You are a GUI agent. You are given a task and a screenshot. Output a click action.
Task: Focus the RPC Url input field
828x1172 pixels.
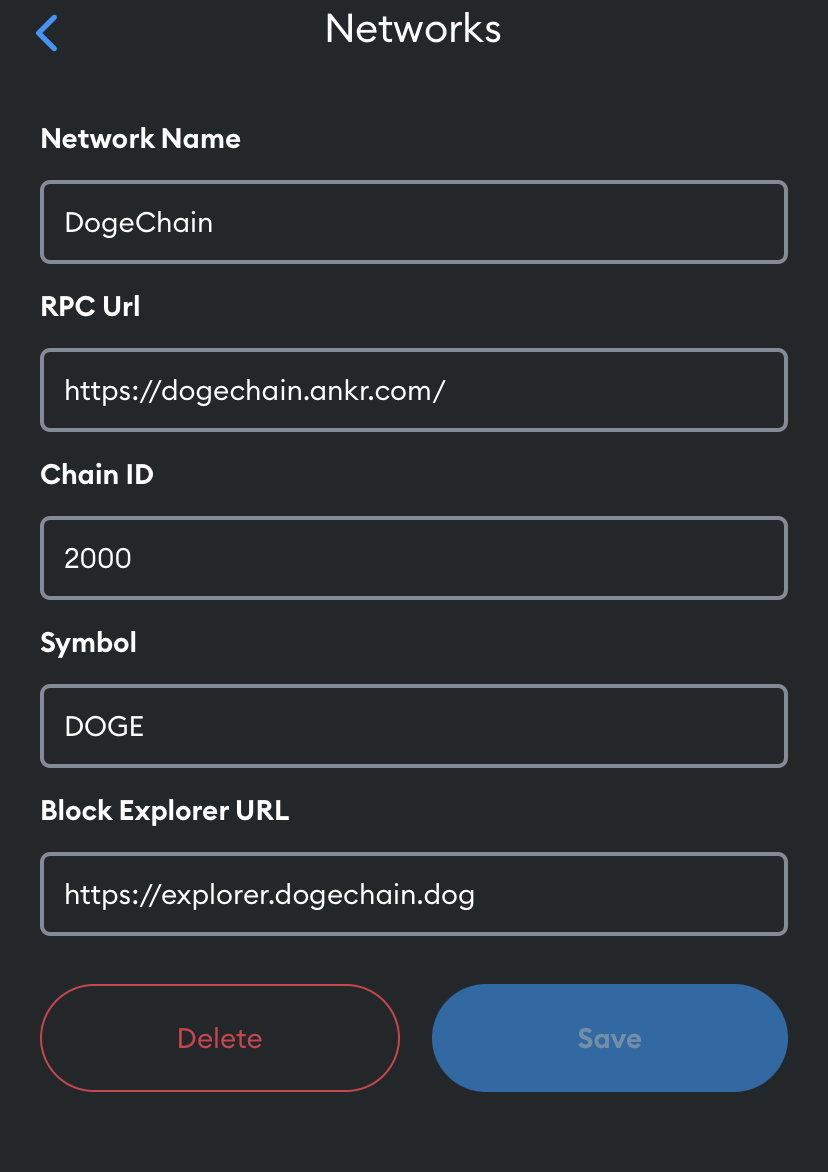click(414, 390)
